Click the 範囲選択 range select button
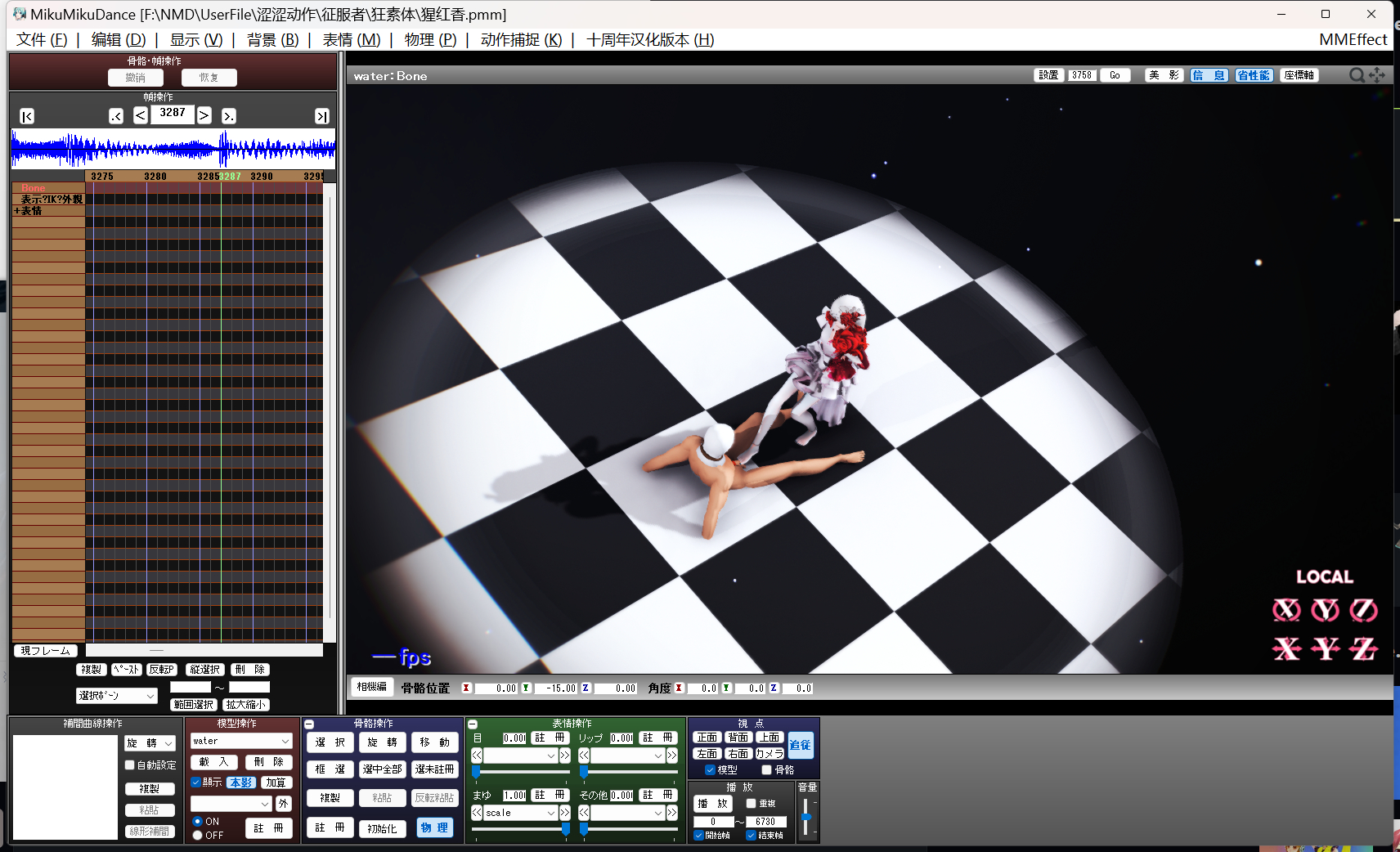Screen dimensions: 1400x852 [x=194, y=705]
